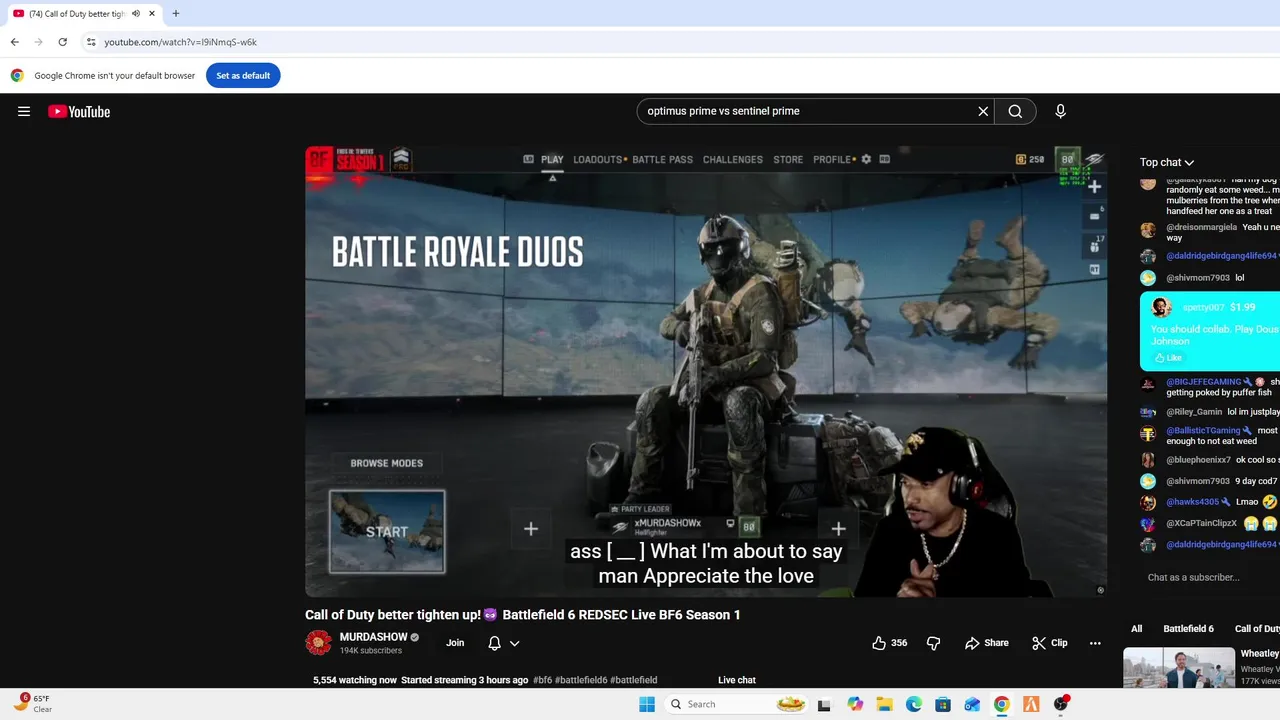Open the MURDASHOW channel name link
1280x720 pixels.
373,637
